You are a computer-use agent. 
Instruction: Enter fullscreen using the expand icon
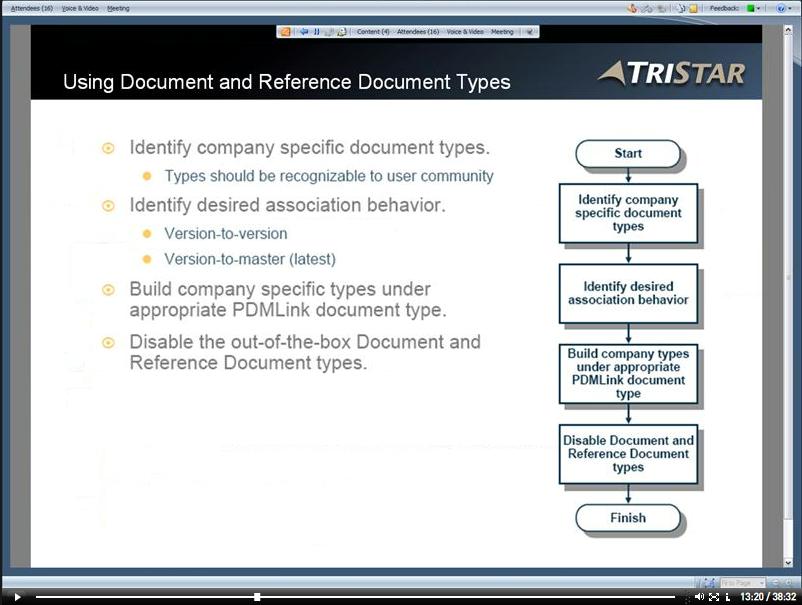(x=714, y=597)
